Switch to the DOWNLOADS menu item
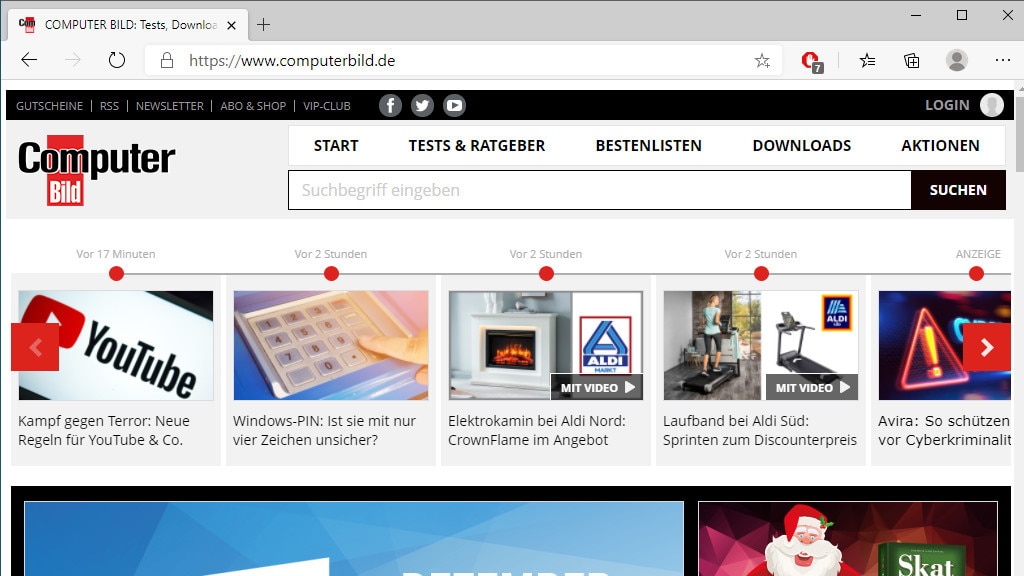 point(801,145)
